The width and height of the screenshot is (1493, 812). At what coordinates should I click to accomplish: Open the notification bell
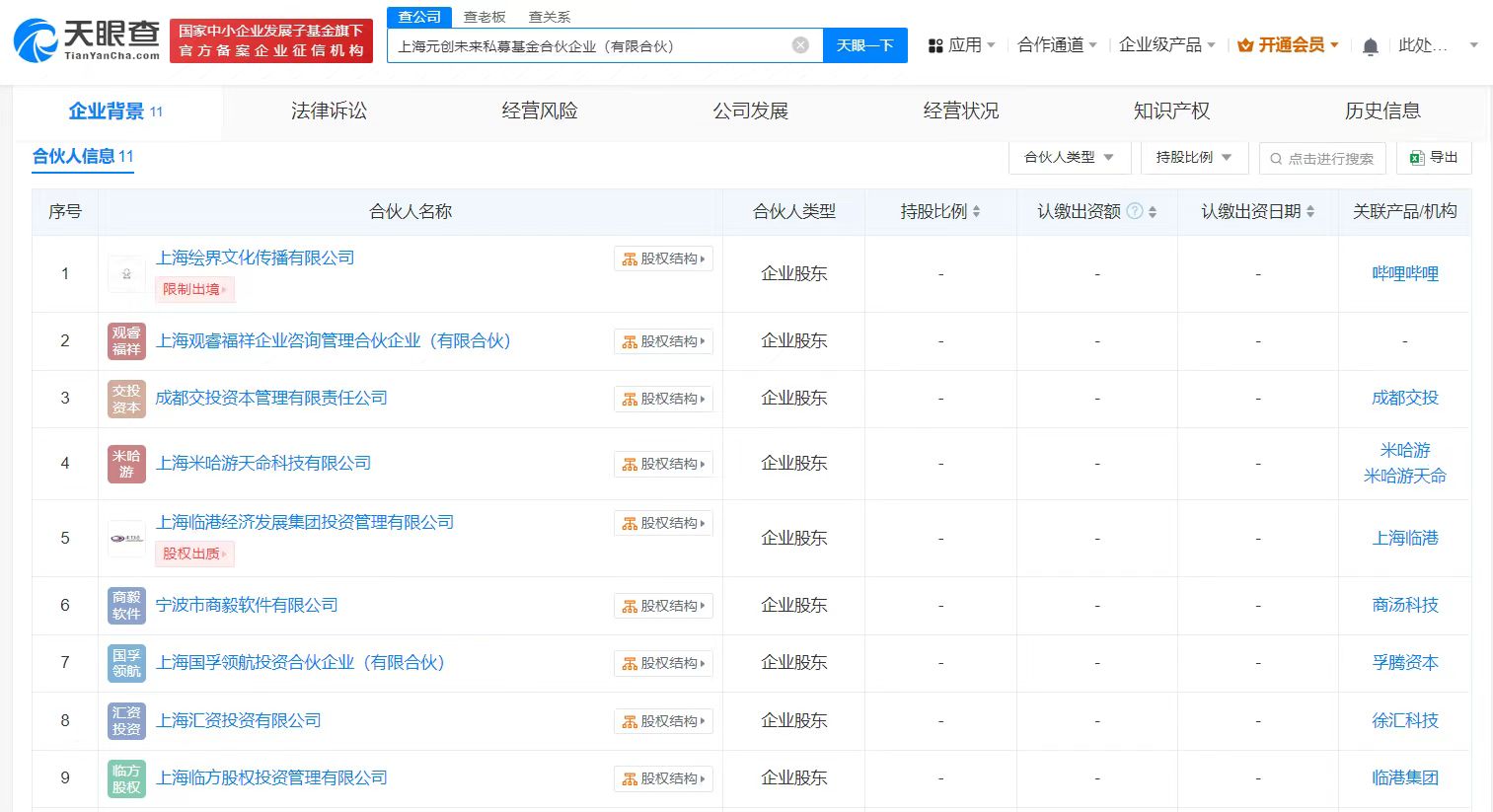point(1370,46)
